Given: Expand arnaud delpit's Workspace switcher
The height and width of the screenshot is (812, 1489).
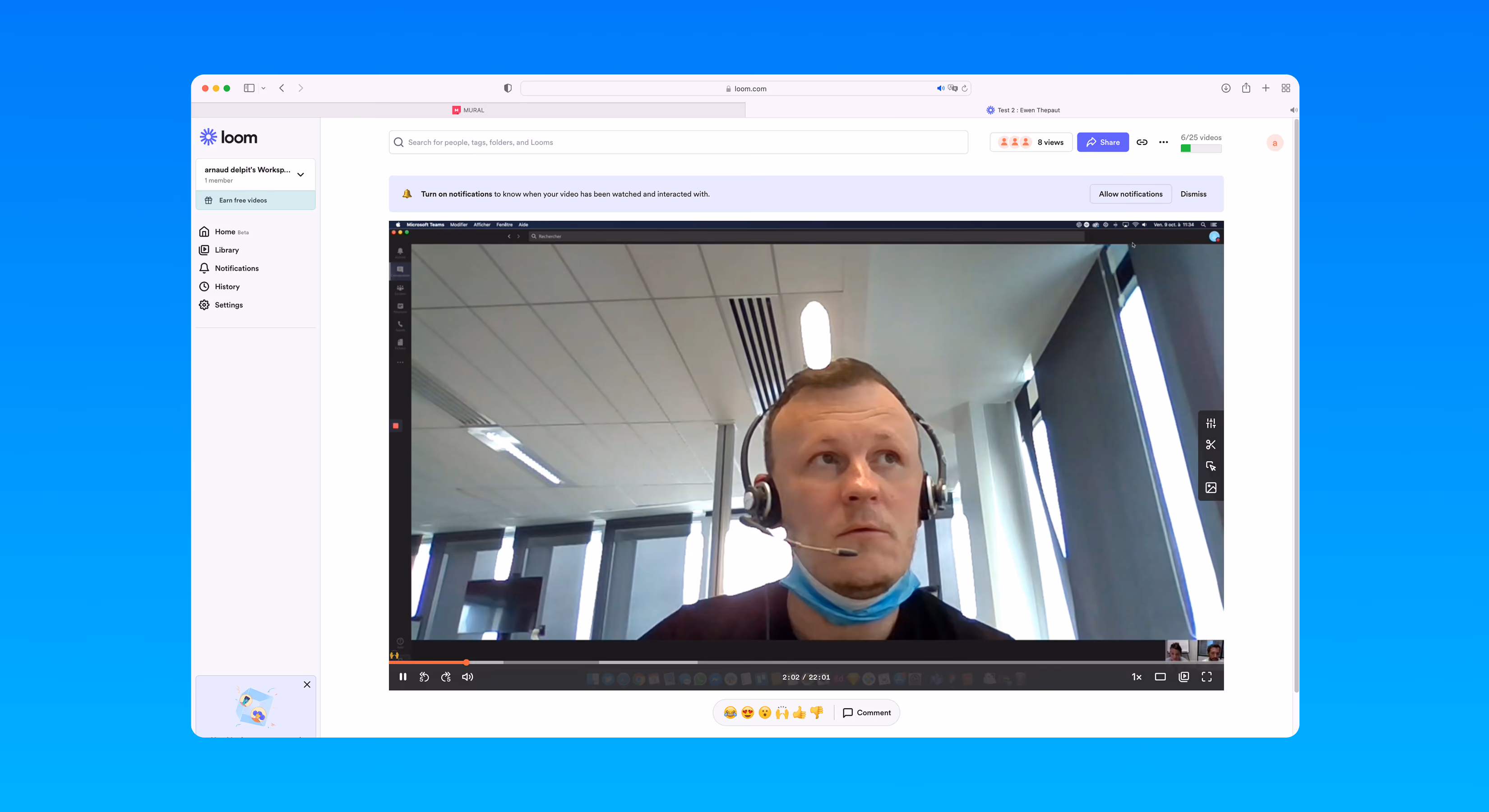Looking at the screenshot, I should tap(255, 174).
